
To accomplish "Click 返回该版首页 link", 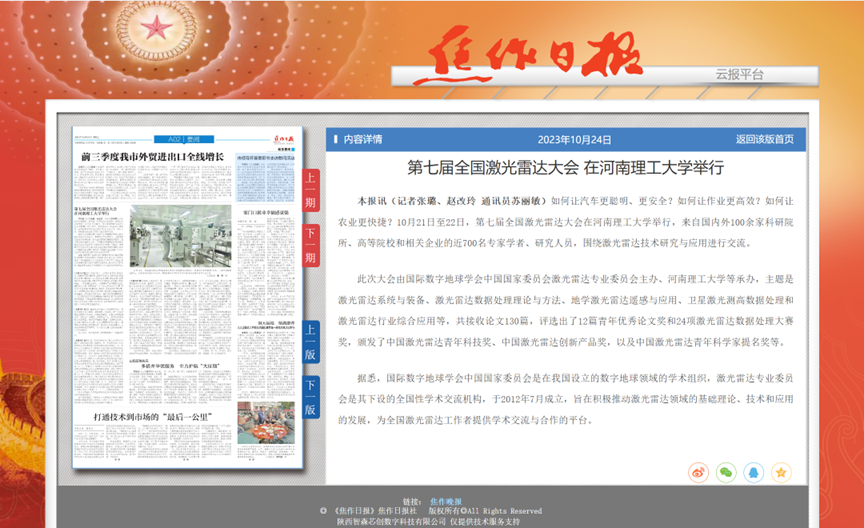I will [x=764, y=139].
